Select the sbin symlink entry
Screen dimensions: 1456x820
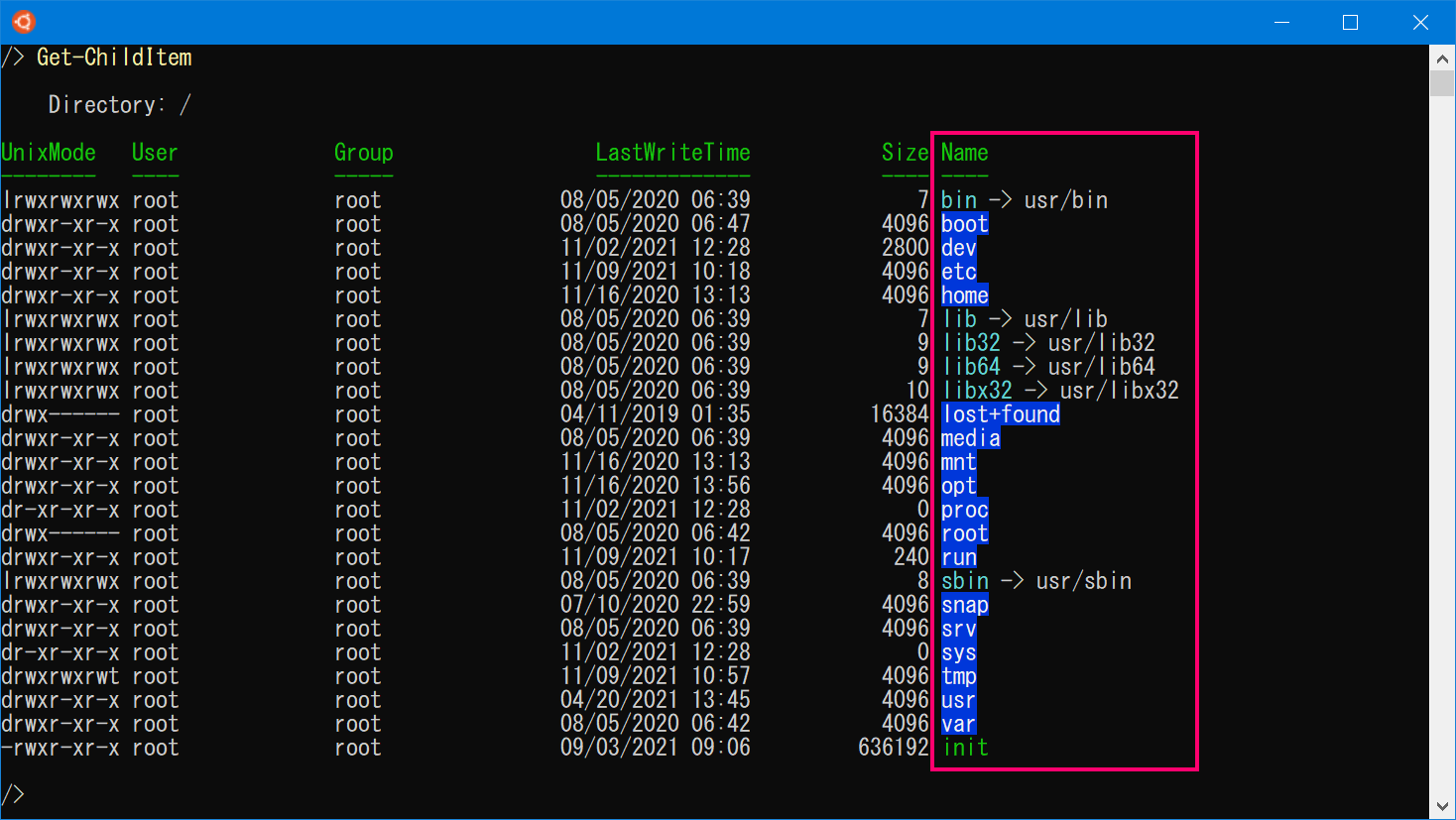964,580
